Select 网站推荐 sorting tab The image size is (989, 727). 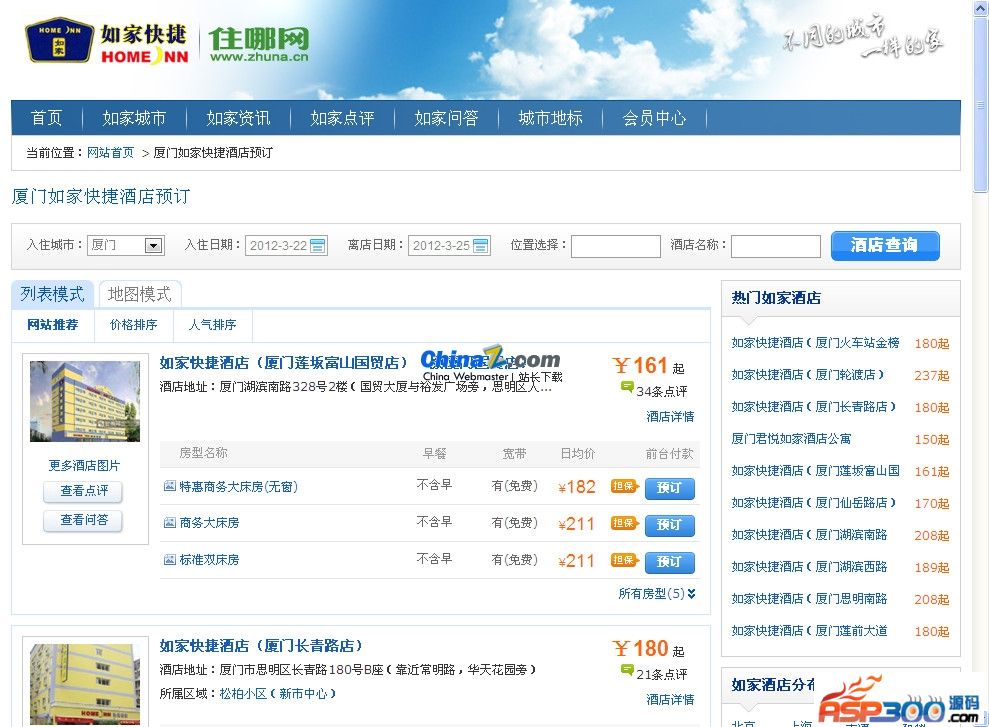pyautogui.click(x=53, y=325)
